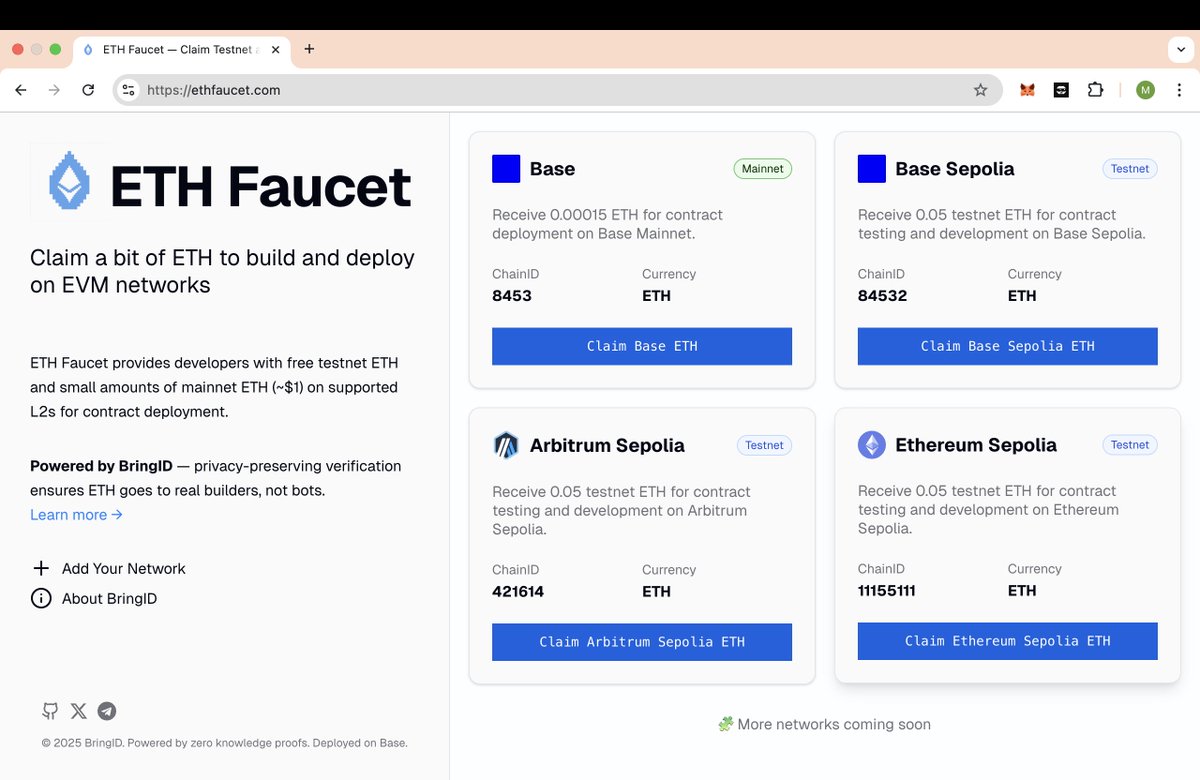Screen dimensions: 1200x780
Task: Click the Mainnet badge on Base card
Action: point(762,169)
